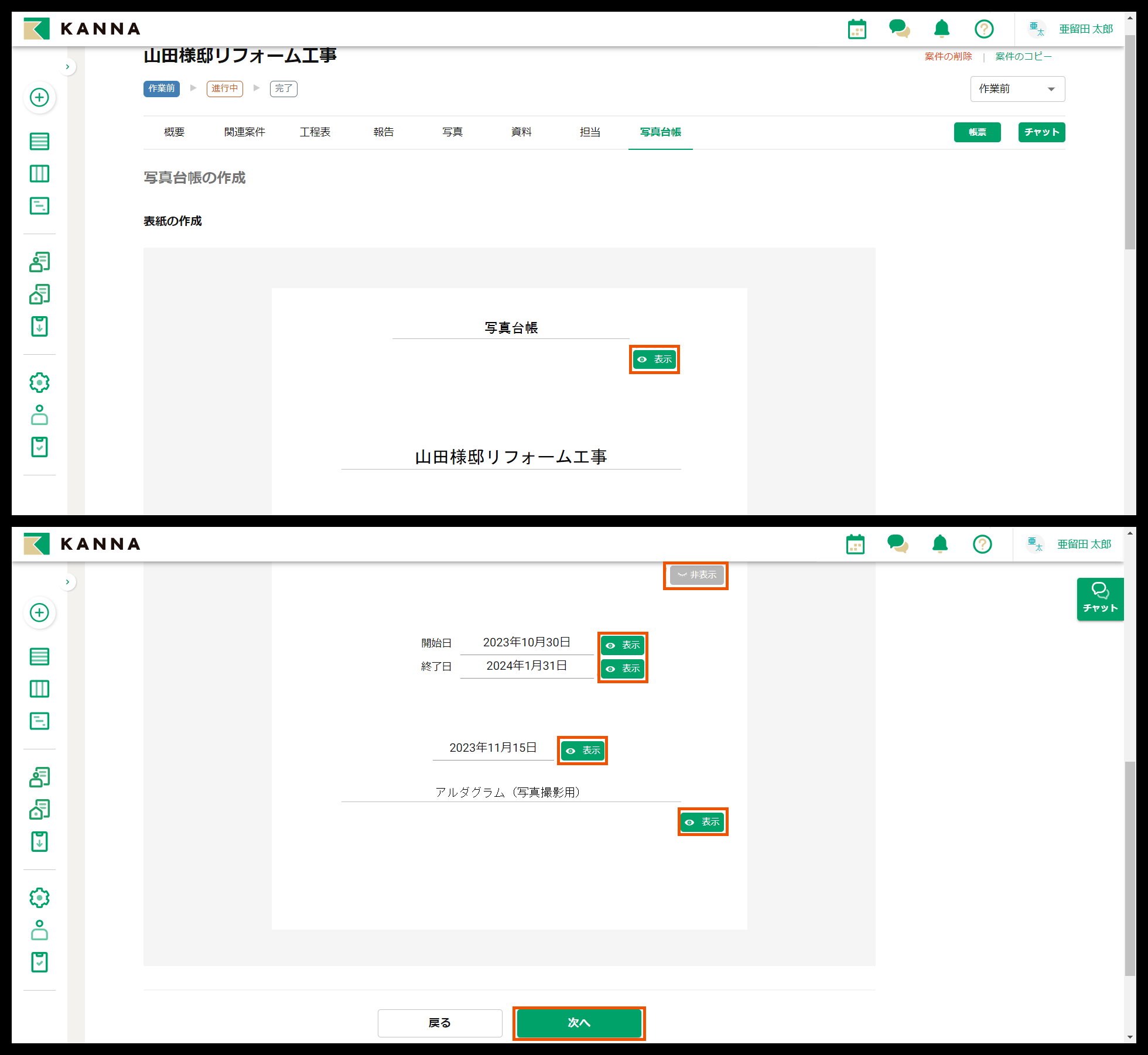The width and height of the screenshot is (1148, 1055).
Task: Open the calendar icon in the top bar
Action: click(x=857, y=28)
